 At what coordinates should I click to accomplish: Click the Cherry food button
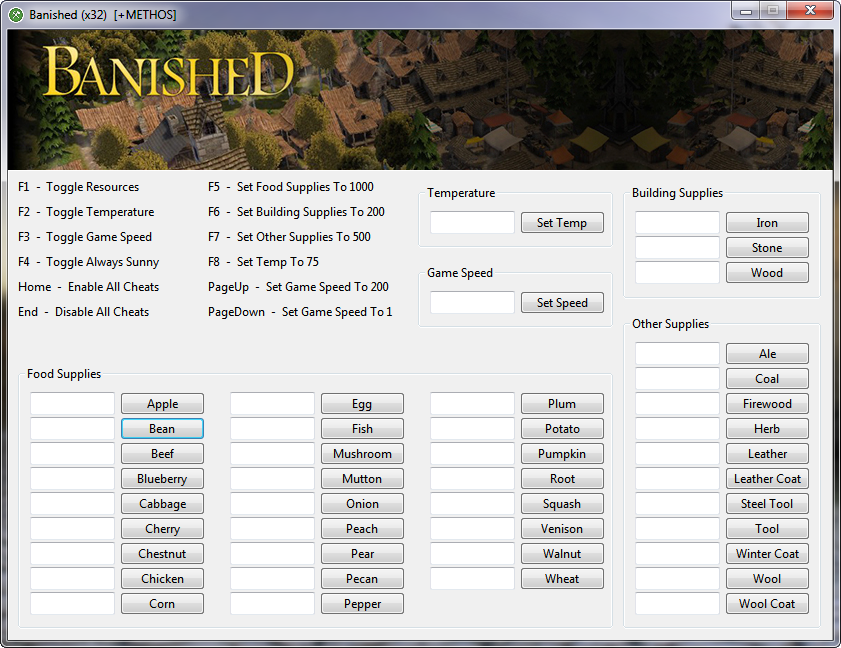(163, 528)
